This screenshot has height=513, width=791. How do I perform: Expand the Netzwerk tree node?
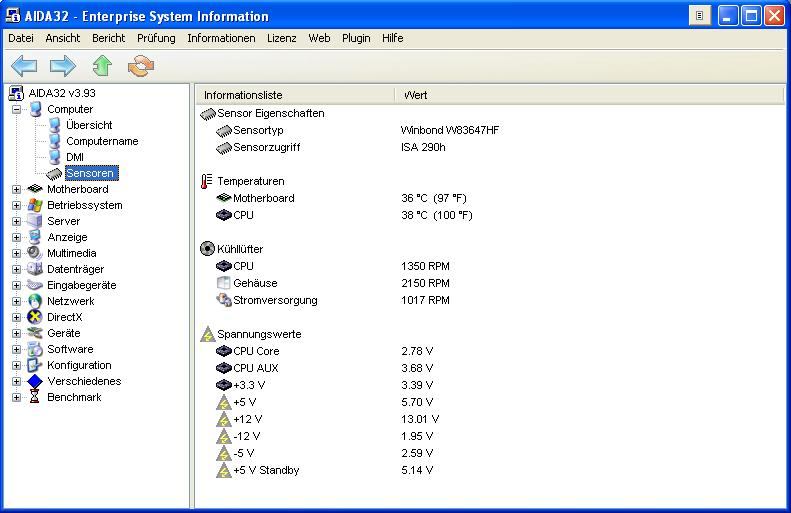pos(17,302)
